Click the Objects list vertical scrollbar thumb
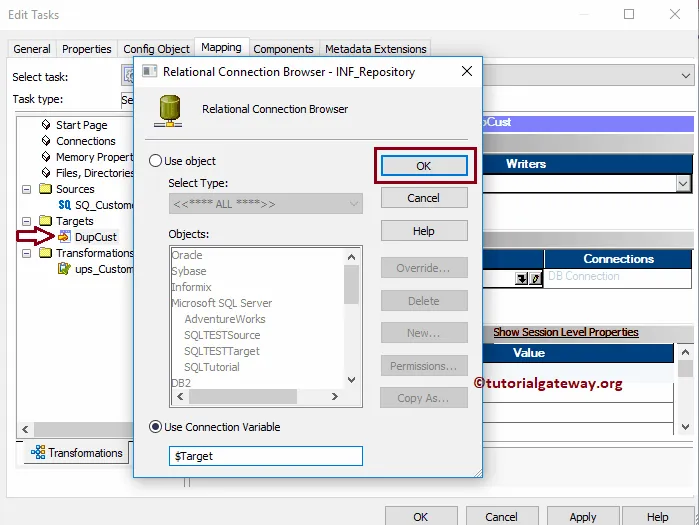Image resolution: width=699 pixels, height=525 pixels. tap(351, 284)
